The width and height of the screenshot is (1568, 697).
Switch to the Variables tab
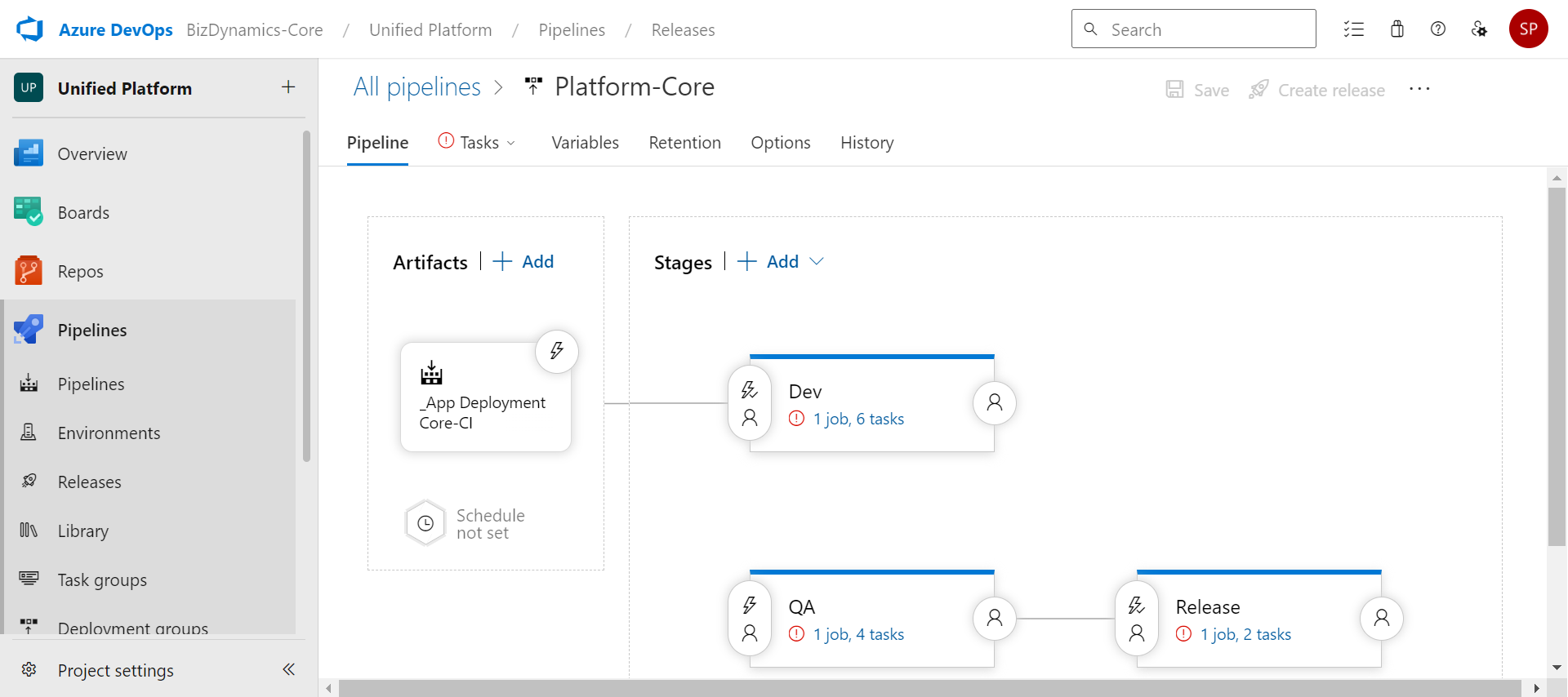click(x=586, y=143)
